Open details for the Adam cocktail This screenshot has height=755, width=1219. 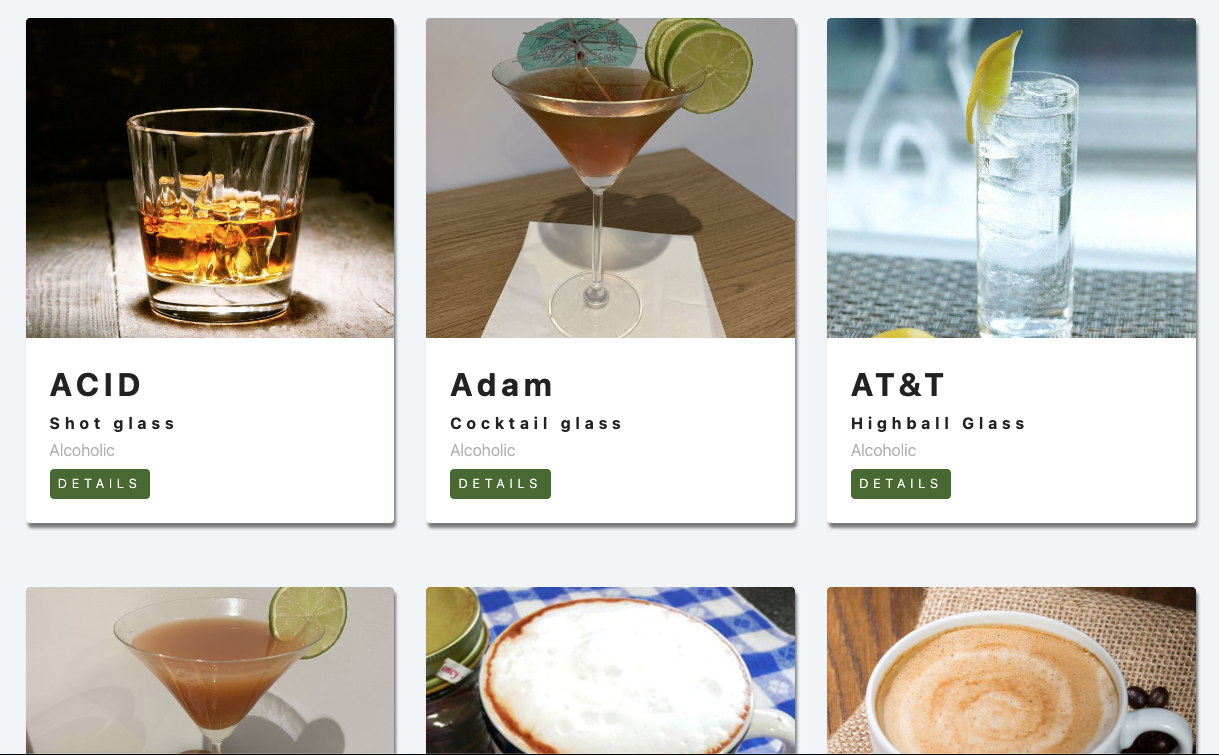point(500,484)
